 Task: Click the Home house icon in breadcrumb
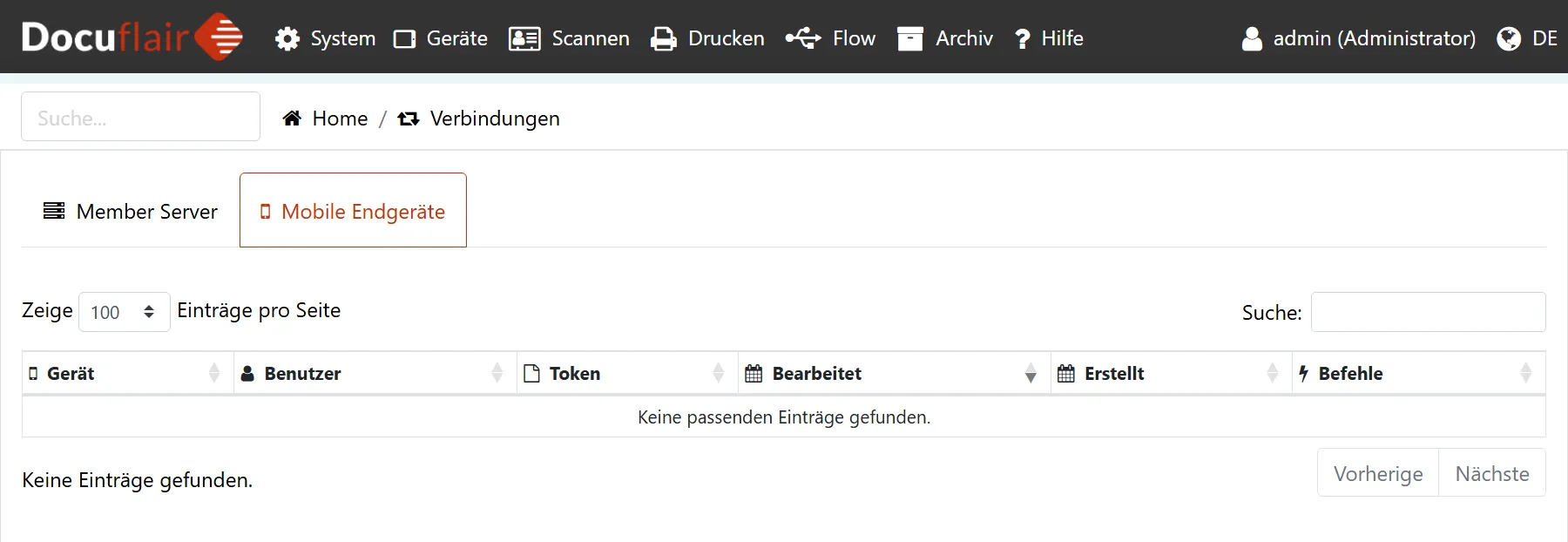[293, 119]
